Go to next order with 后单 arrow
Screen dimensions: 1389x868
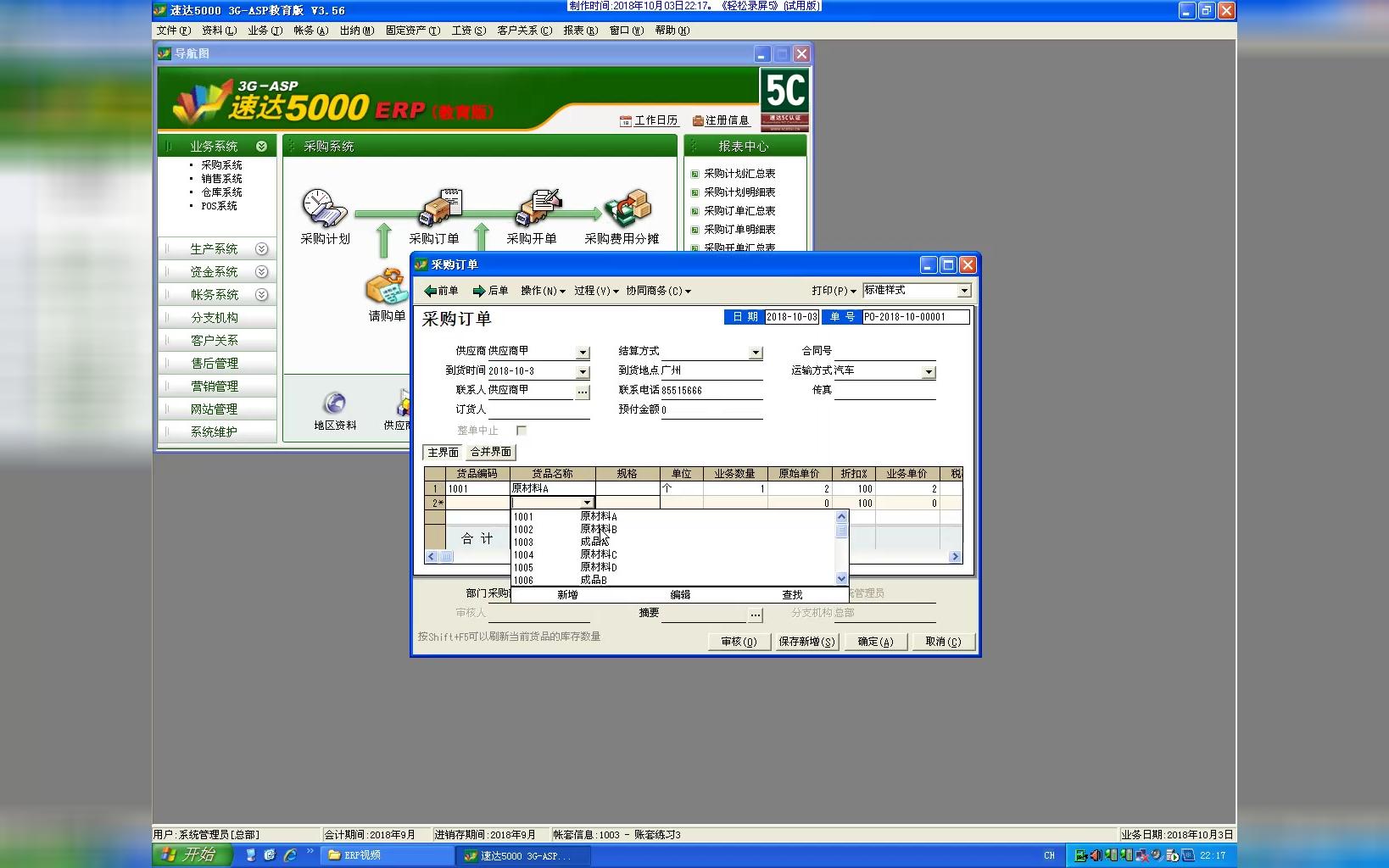490,291
